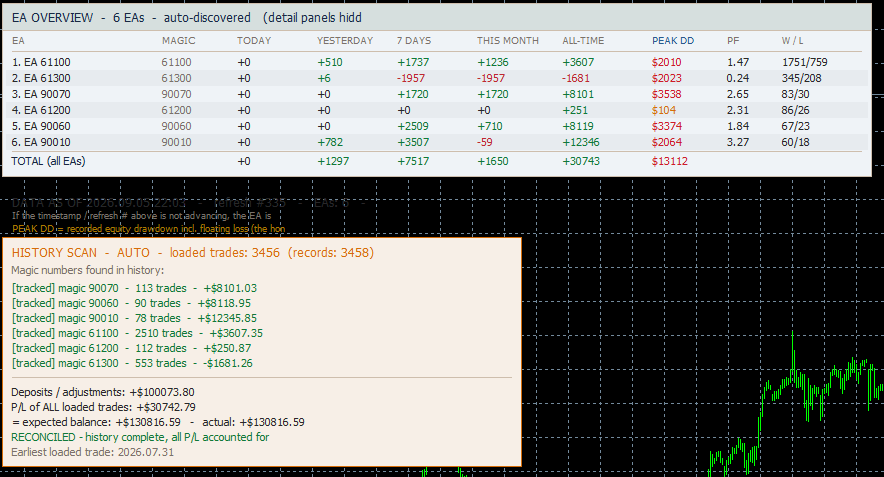Image resolution: width=884 pixels, height=477 pixels.
Task: Click the expected balance line
Action: 158,422
